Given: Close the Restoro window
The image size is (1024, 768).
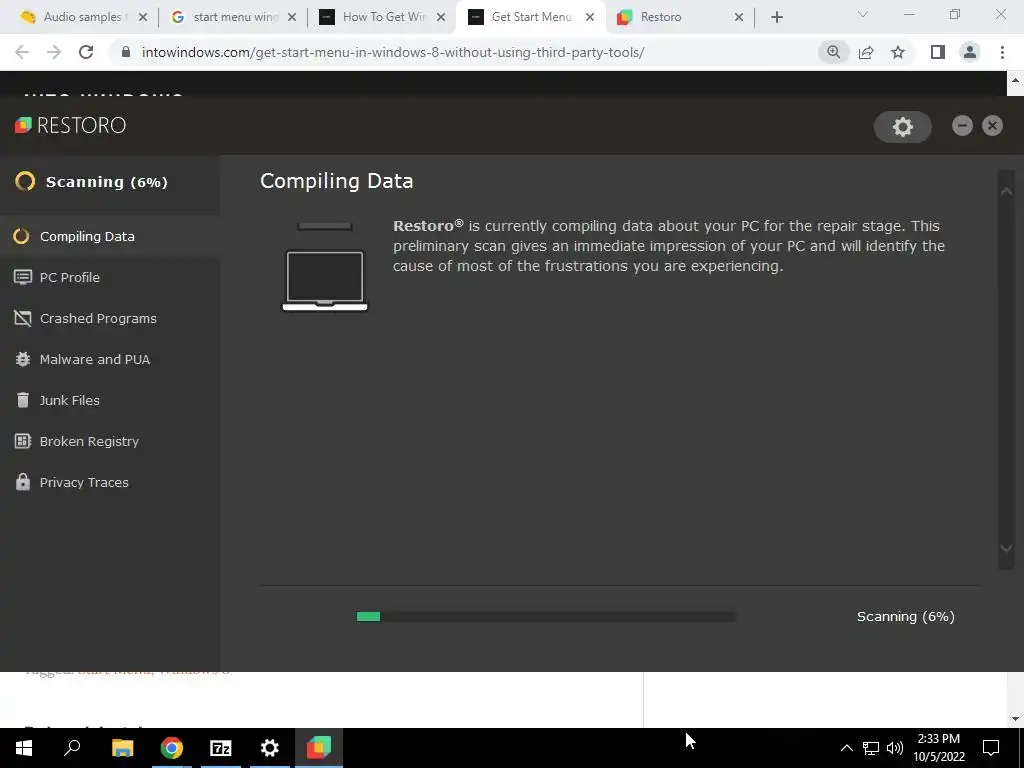Looking at the screenshot, I should pos(992,125).
